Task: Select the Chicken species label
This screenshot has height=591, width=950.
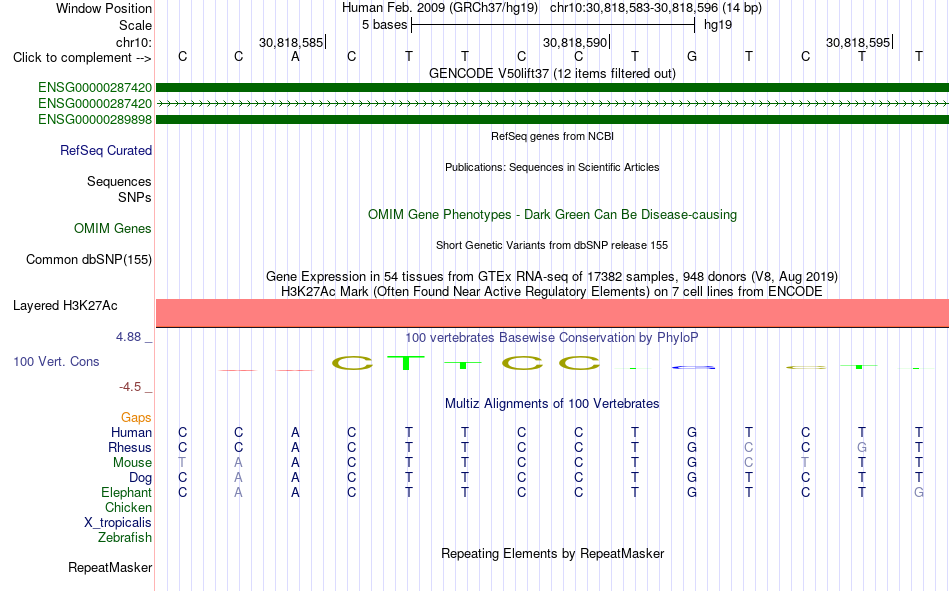Action: [x=128, y=507]
